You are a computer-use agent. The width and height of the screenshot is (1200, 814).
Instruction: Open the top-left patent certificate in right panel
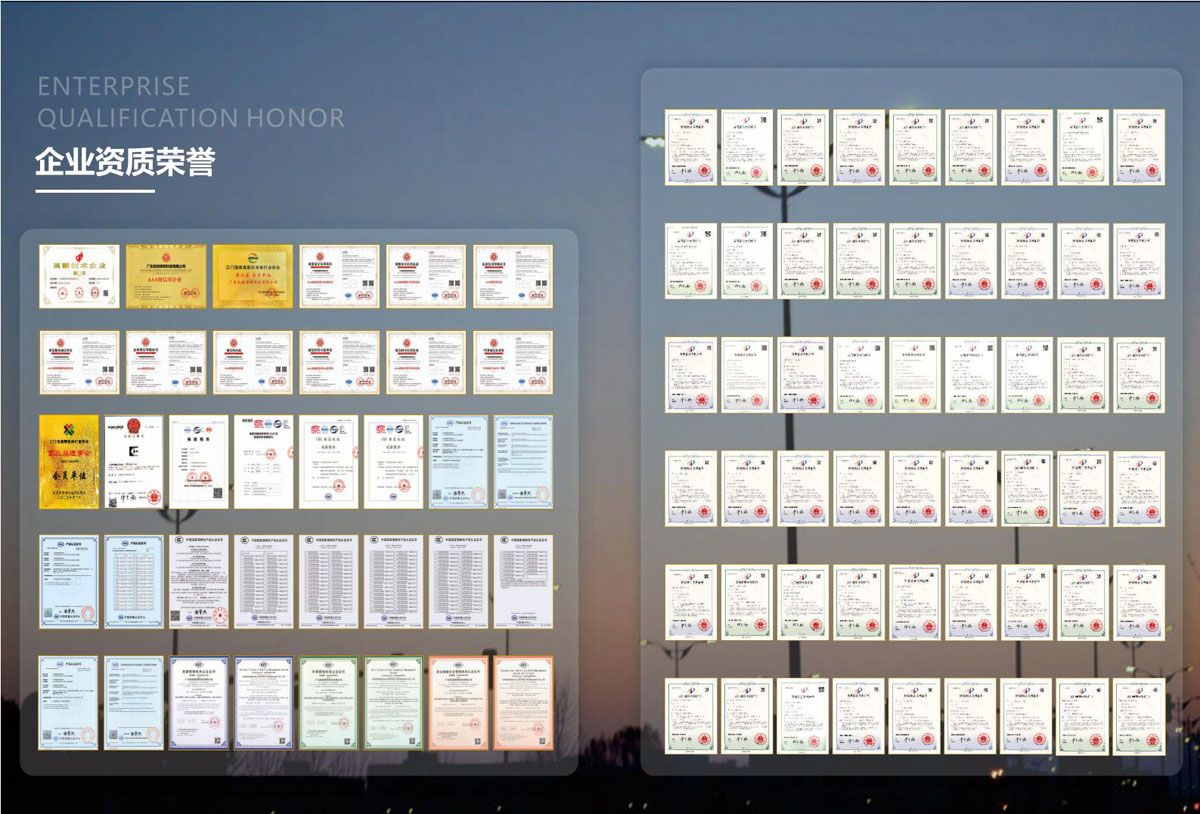point(691,147)
